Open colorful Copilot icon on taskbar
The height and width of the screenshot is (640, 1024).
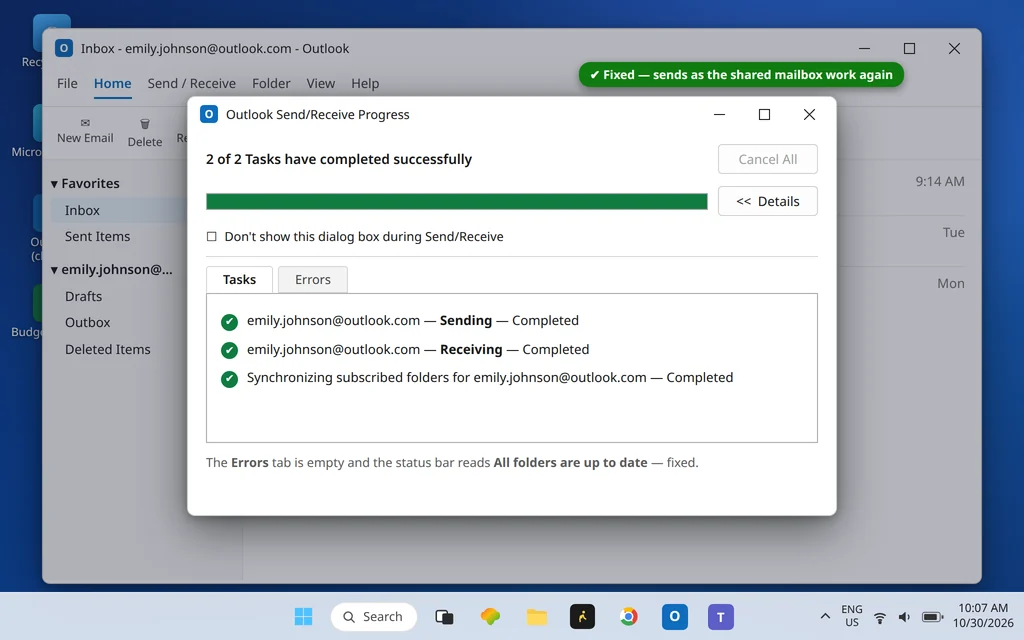(x=490, y=616)
